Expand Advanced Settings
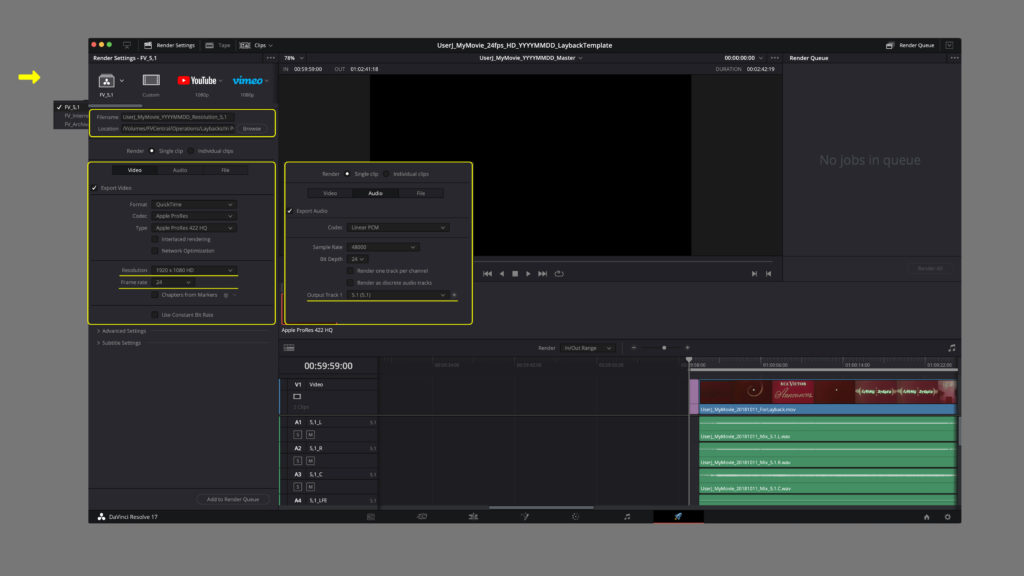 (121, 331)
